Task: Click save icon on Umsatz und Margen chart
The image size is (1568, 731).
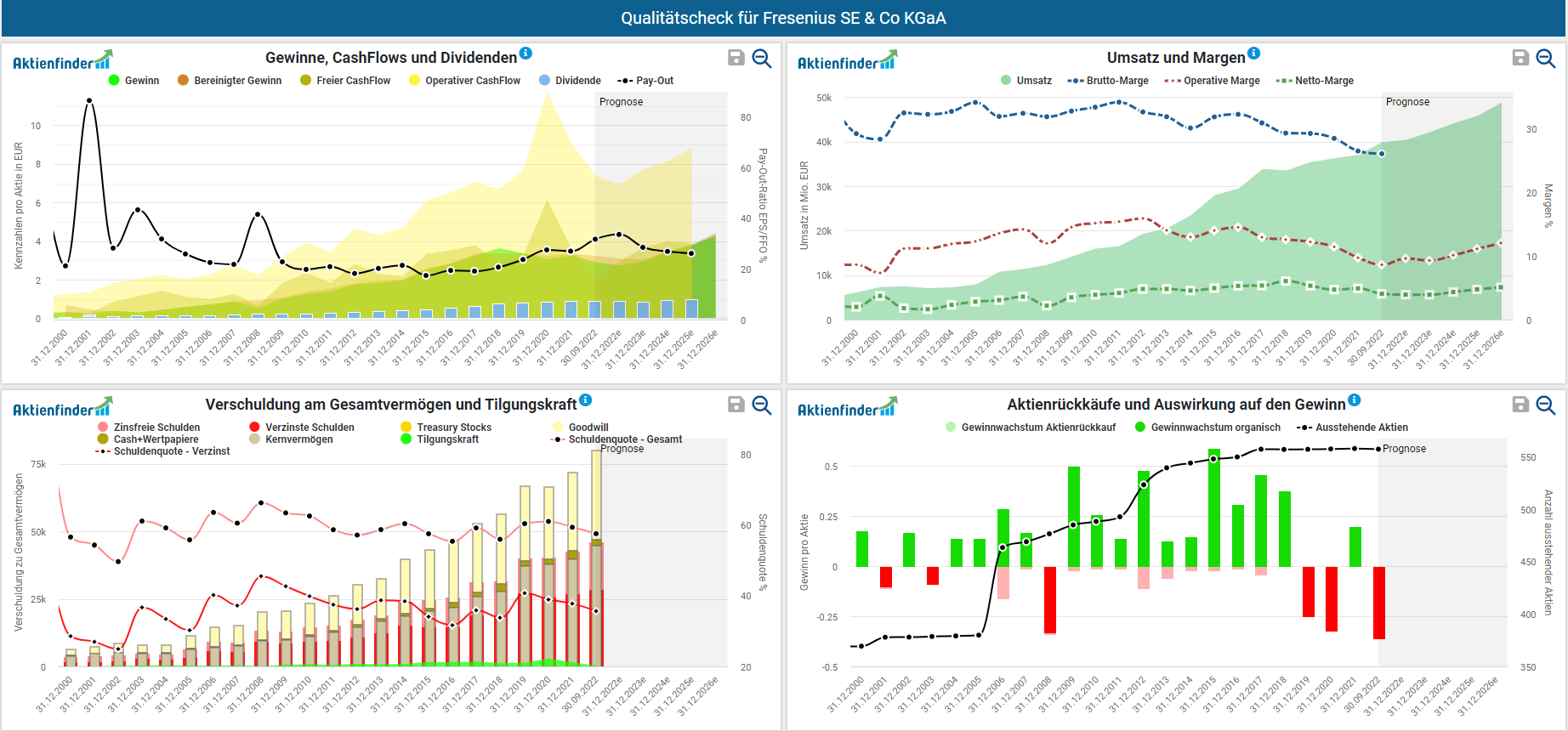Action: pyautogui.click(x=1520, y=58)
